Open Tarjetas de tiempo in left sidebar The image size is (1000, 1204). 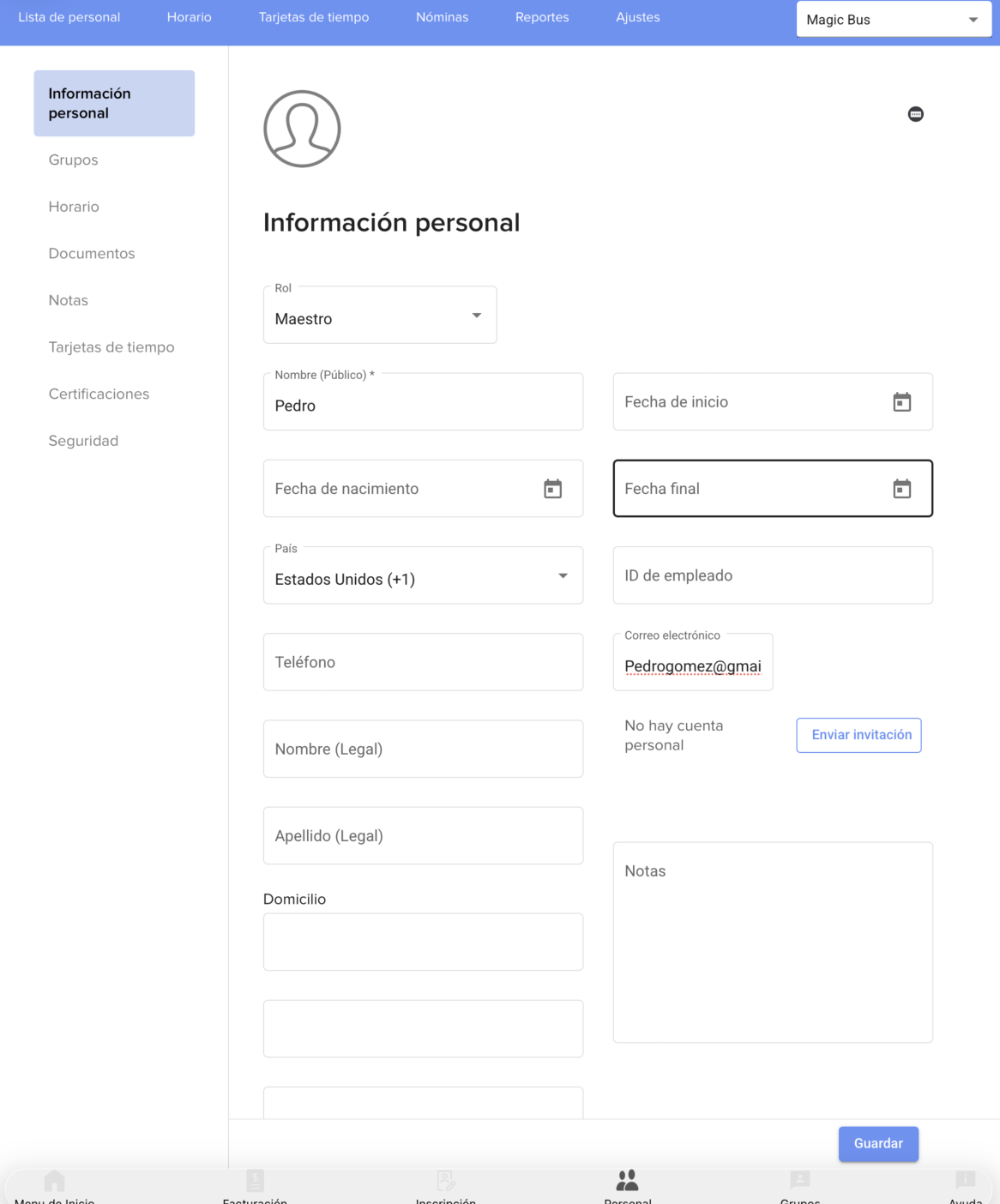pos(111,347)
